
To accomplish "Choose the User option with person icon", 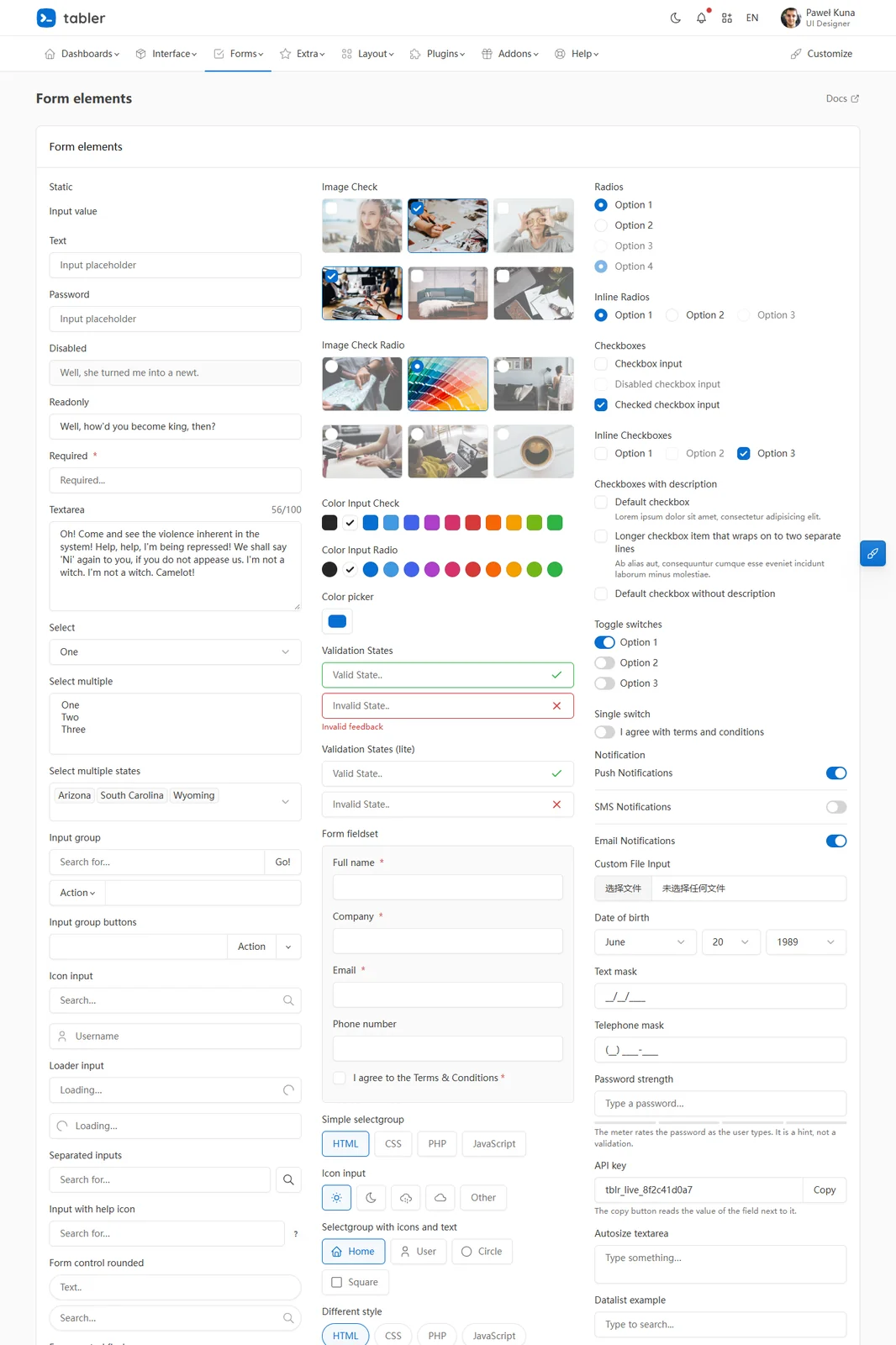I will (x=418, y=1252).
